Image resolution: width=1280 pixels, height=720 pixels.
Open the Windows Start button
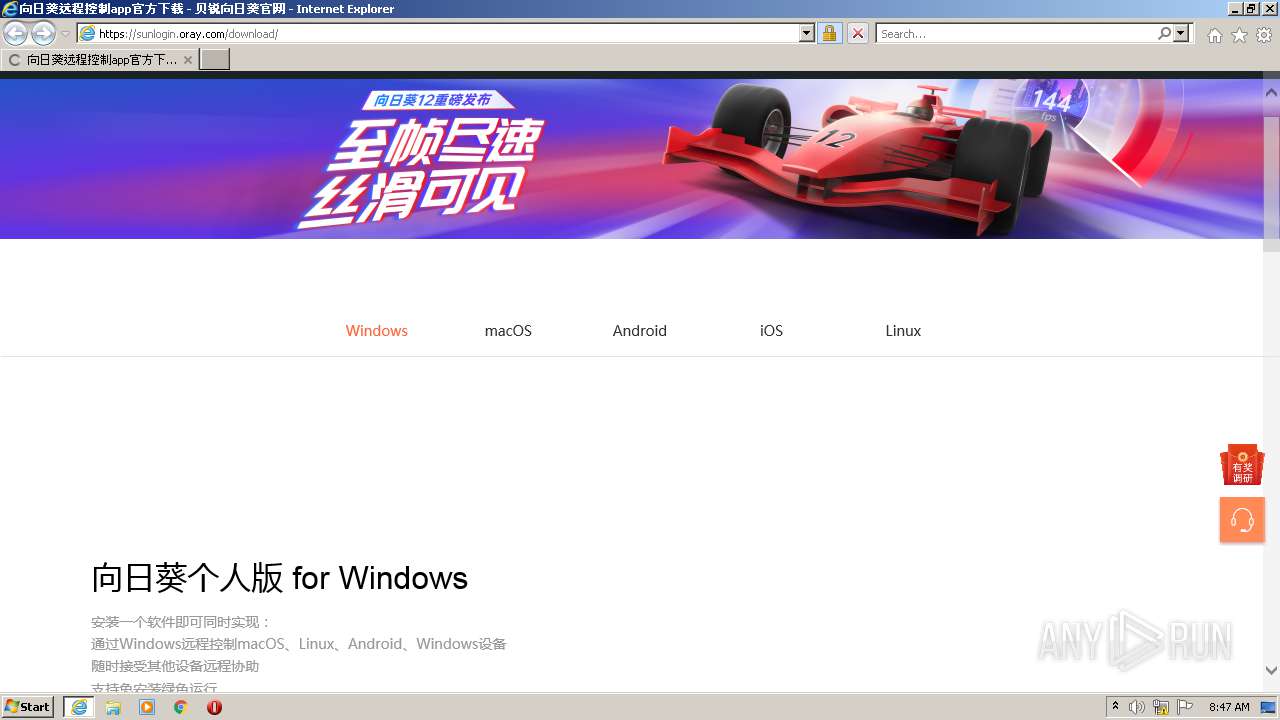point(28,707)
